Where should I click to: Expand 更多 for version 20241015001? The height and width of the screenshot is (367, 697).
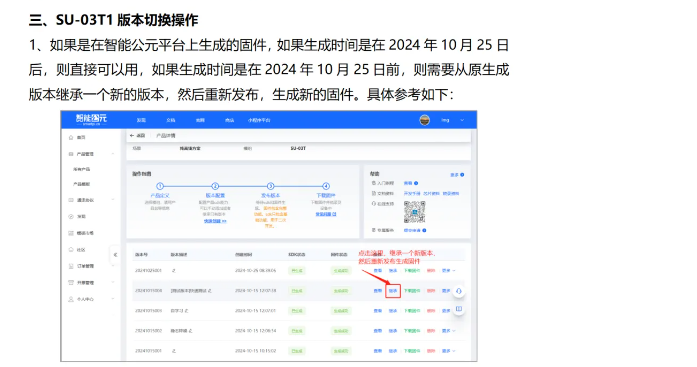[x=449, y=351]
